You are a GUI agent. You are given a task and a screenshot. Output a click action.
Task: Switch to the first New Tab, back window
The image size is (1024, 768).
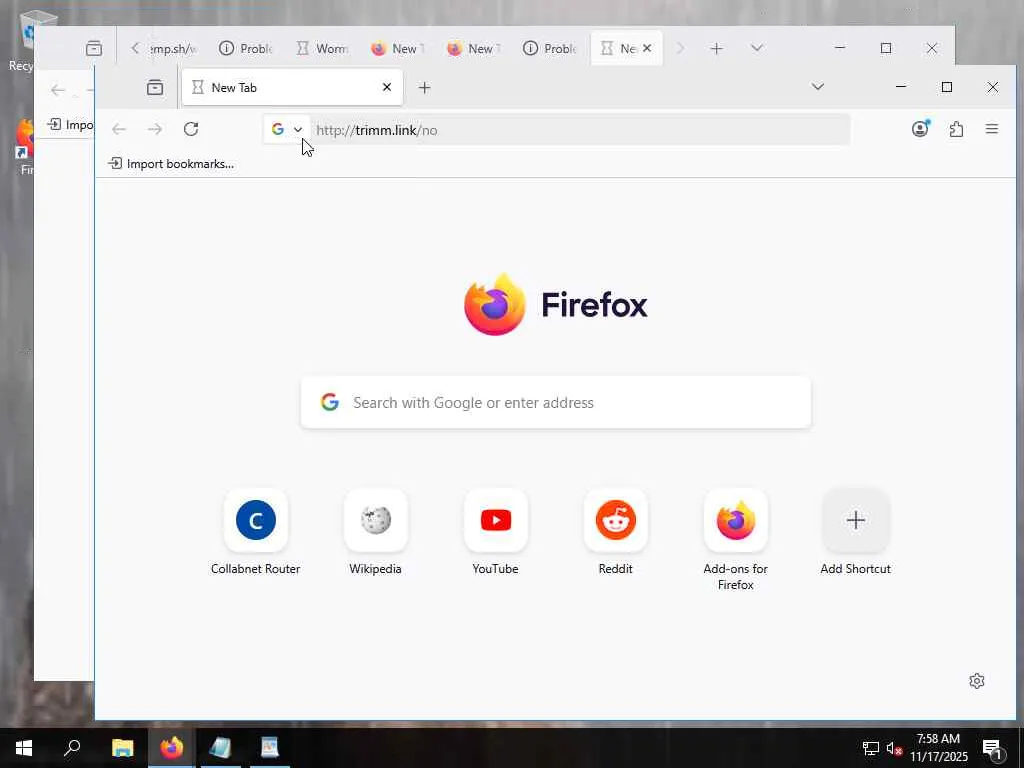[x=398, y=48]
